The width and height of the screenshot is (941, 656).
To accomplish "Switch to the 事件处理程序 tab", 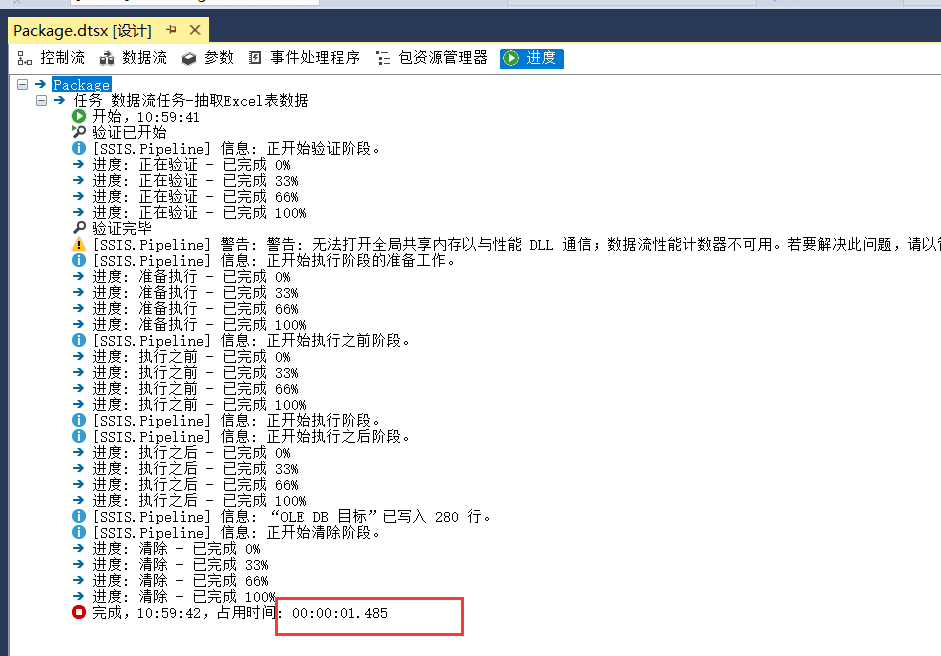I will tap(304, 58).
